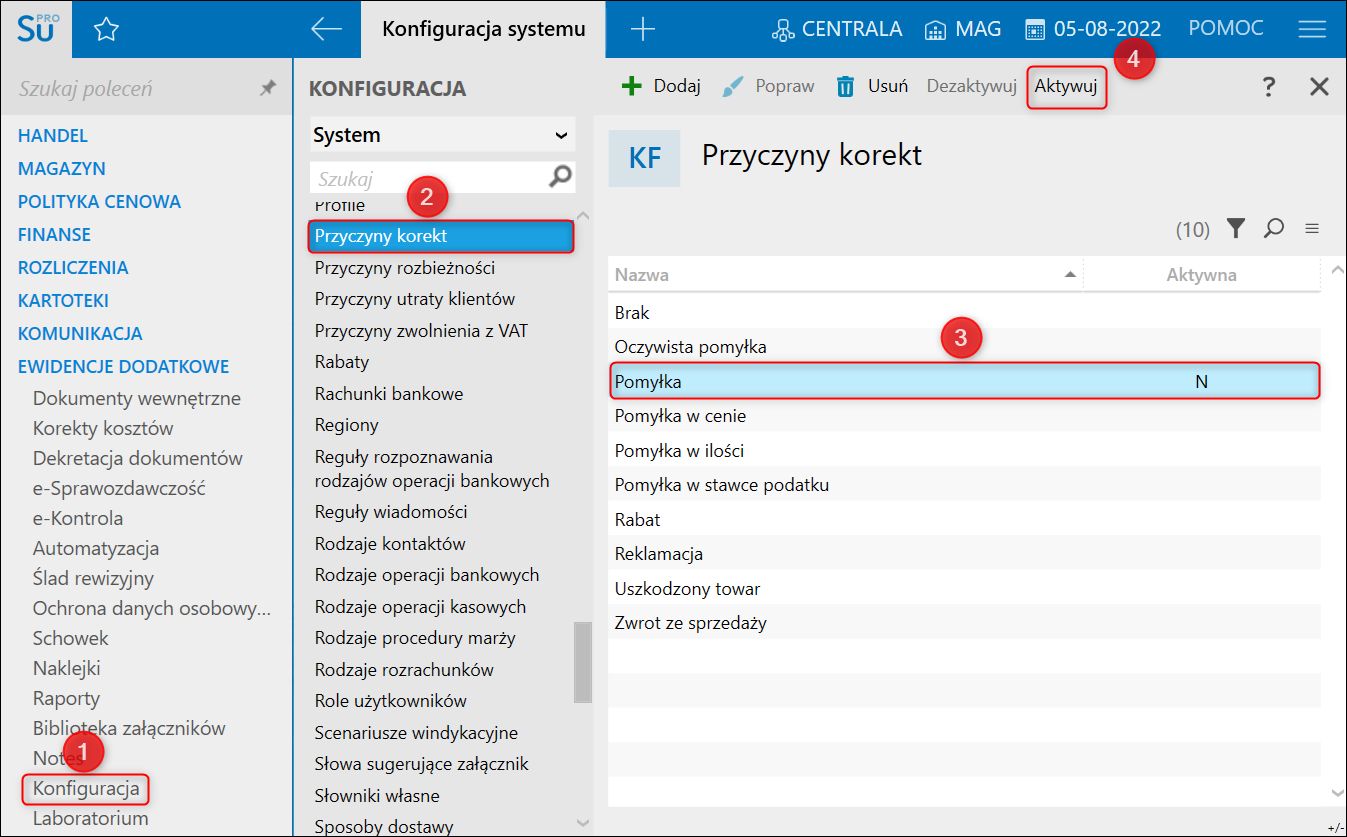The height and width of the screenshot is (837, 1347).
Task: Click the CENTRALA branch icon
Action: click(x=782, y=30)
